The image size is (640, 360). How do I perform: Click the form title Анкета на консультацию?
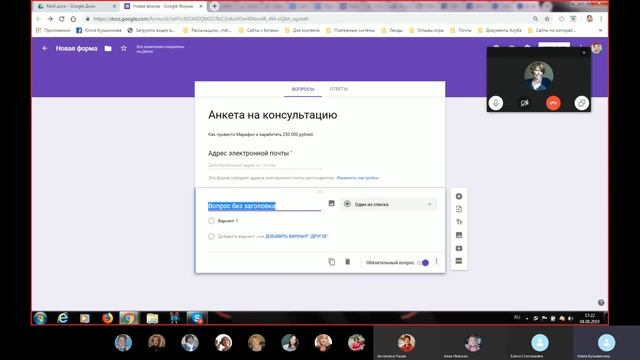coord(273,115)
